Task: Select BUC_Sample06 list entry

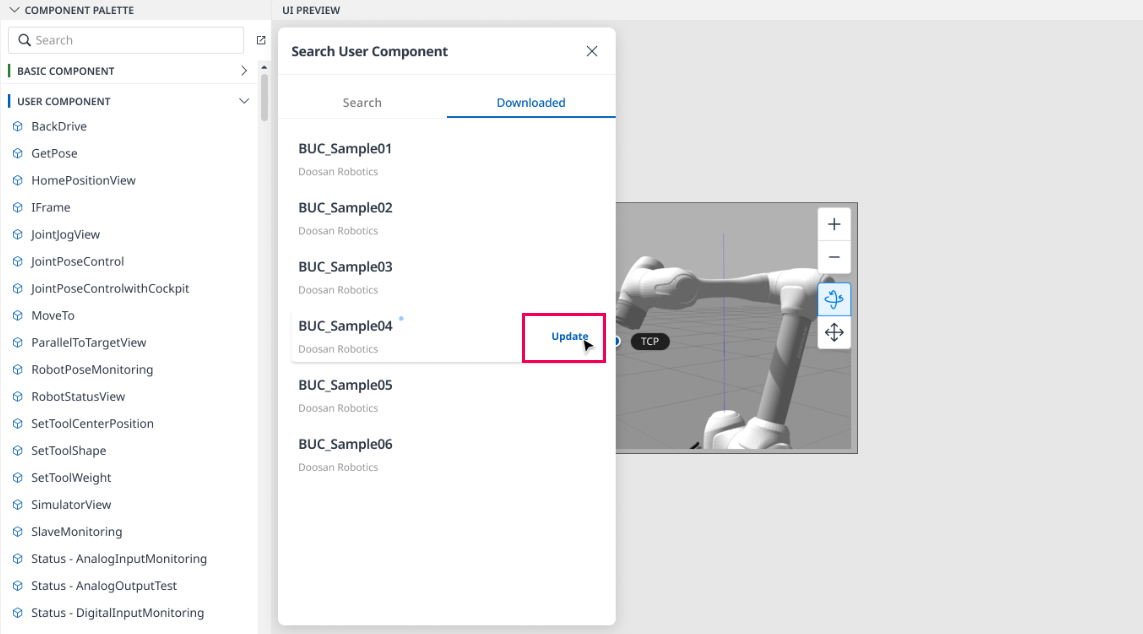Action: pos(447,455)
